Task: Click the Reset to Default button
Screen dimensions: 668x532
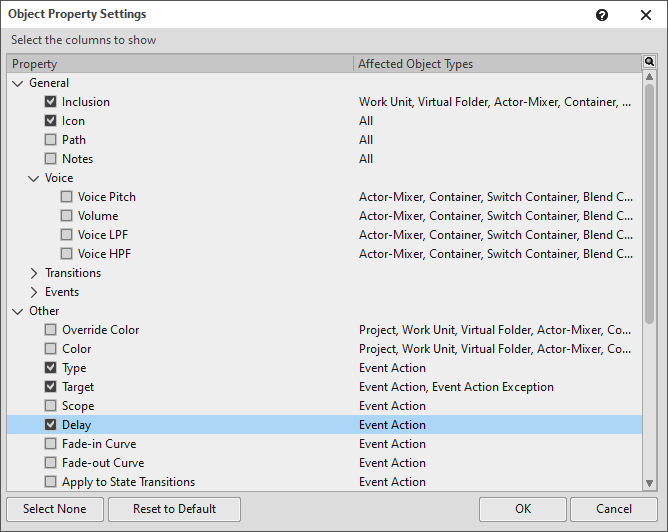Action: (x=174, y=509)
